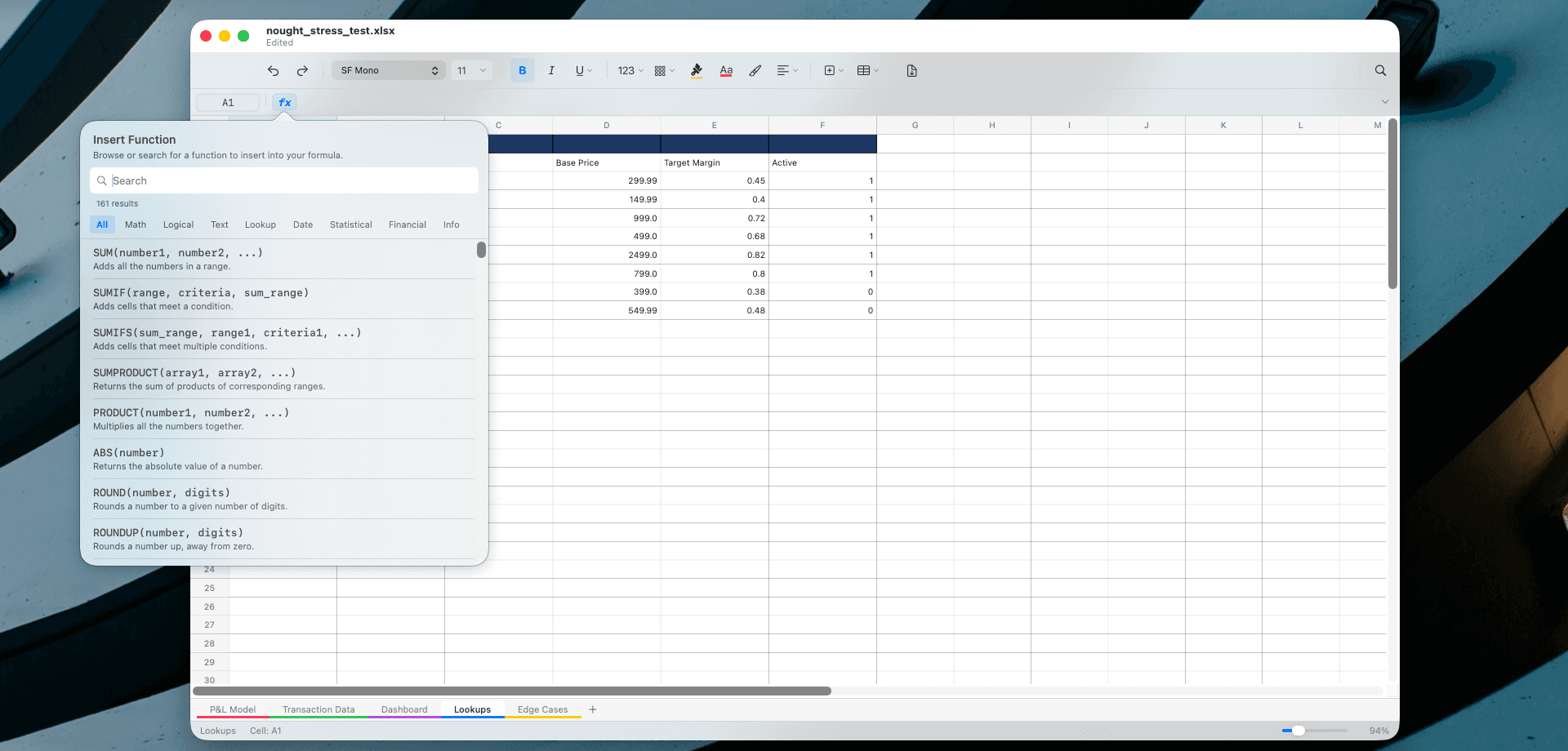Switch to the Dashboard sheet tab
Viewport: 1568px width, 751px height.
[404, 709]
